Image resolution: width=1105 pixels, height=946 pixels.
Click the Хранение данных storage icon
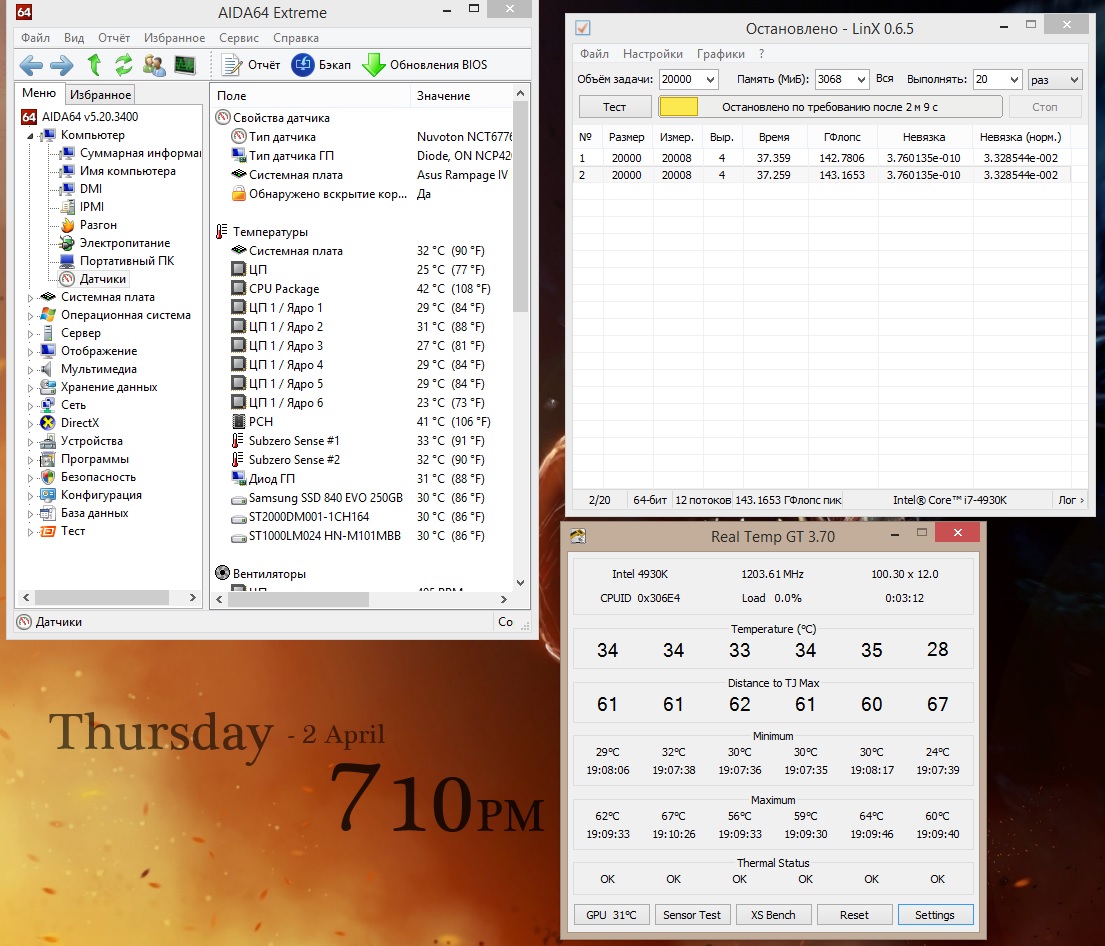[x=48, y=387]
